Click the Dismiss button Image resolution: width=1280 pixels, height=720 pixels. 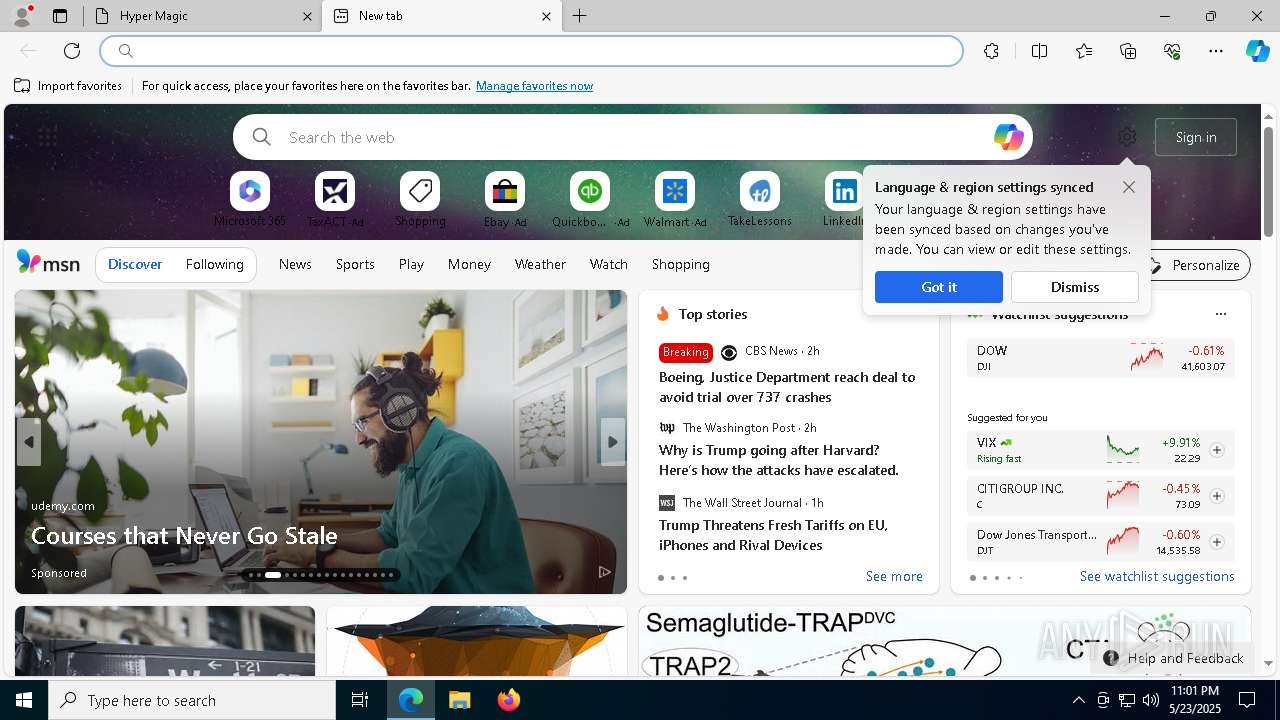1075,287
